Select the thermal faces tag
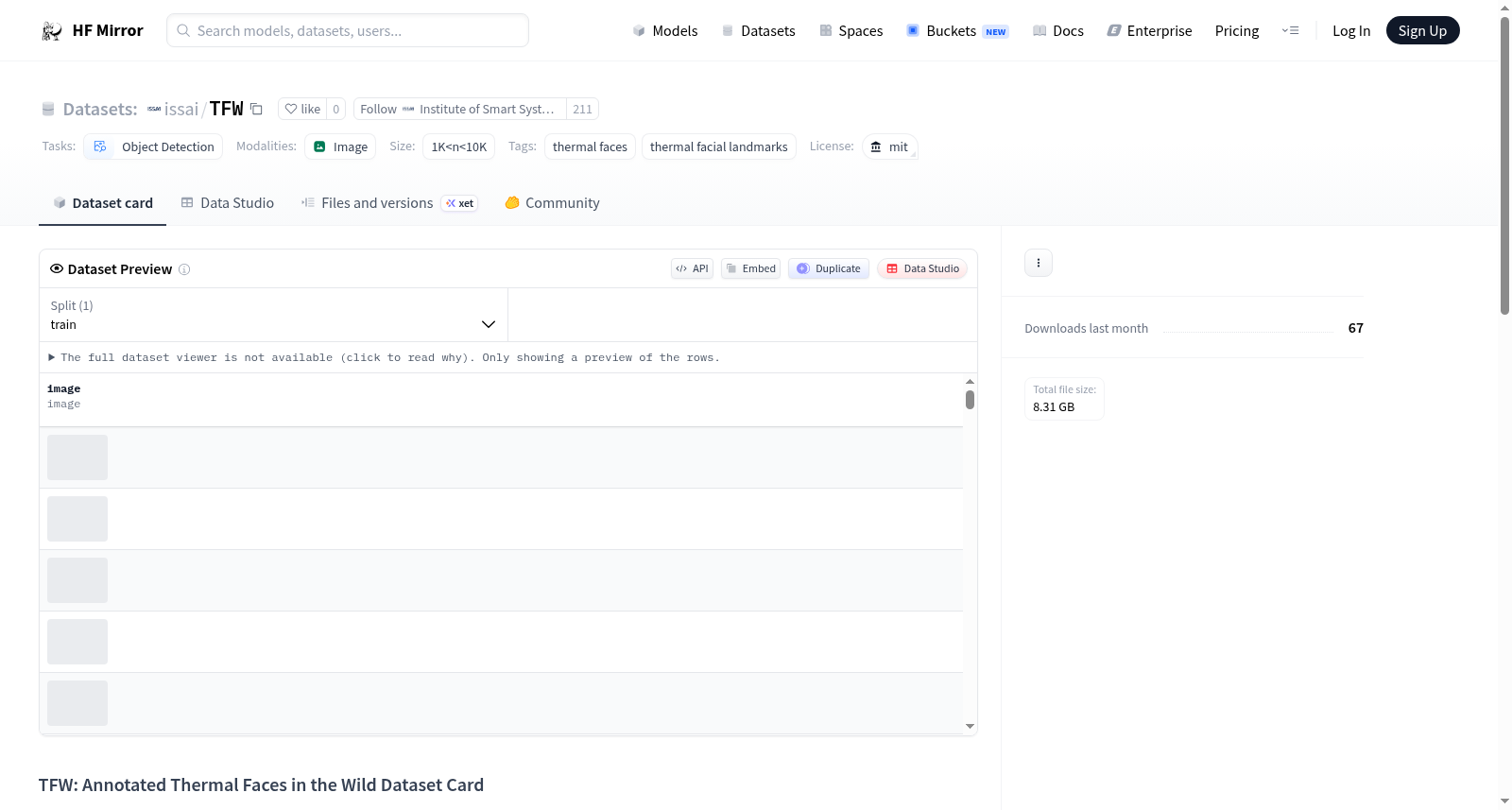The height and width of the screenshot is (810, 1512). pos(590,146)
